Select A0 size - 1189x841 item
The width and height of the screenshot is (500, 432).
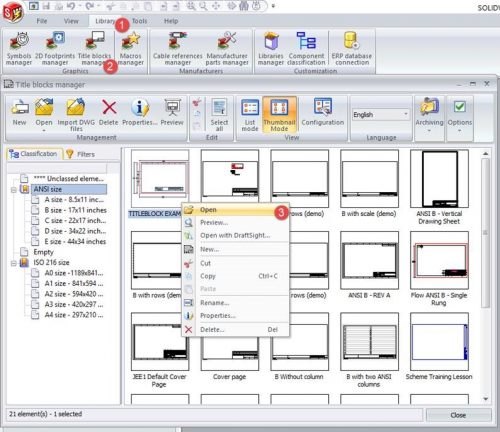[74, 273]
